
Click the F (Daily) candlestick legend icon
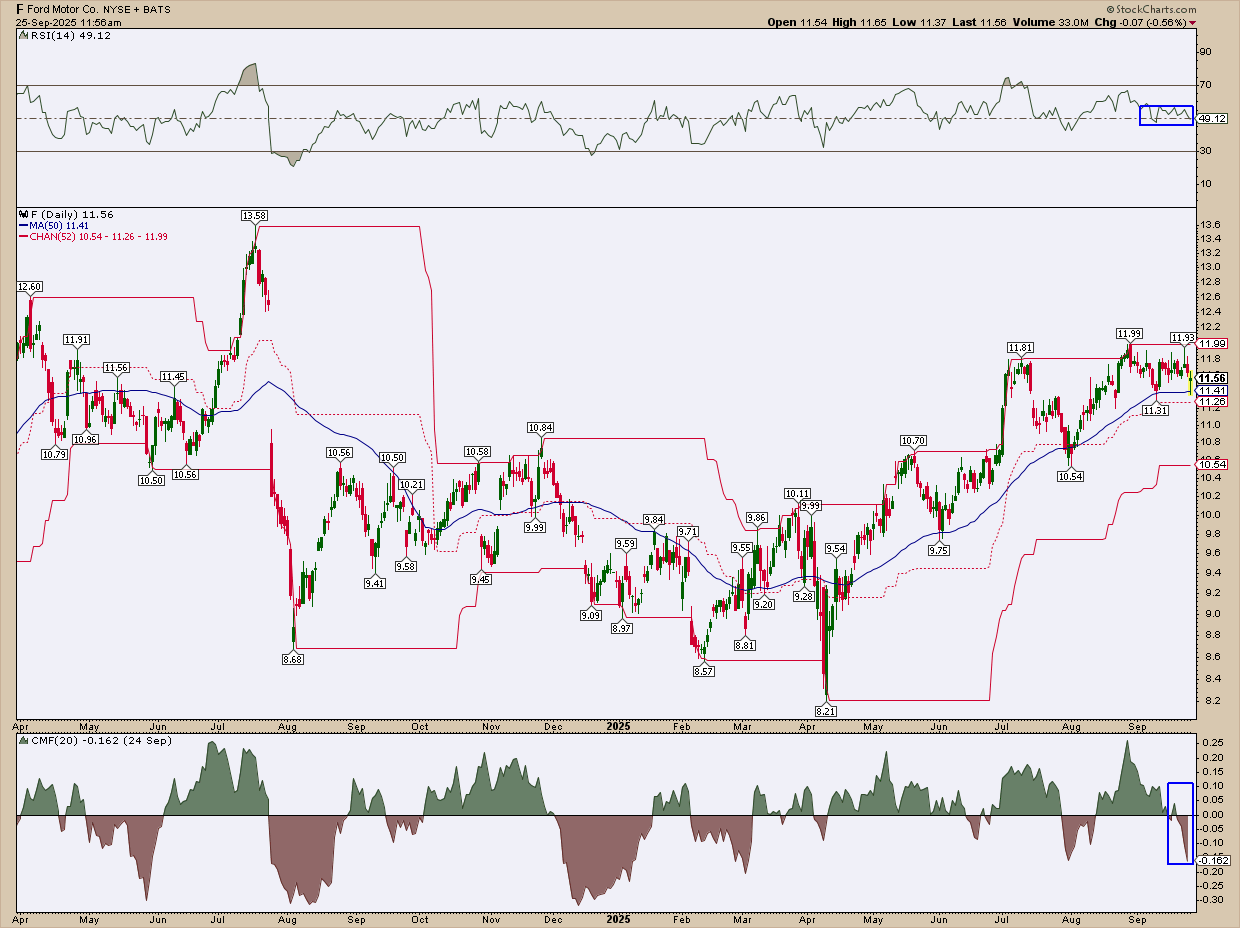pyautogui.click(x=21, y=214)
